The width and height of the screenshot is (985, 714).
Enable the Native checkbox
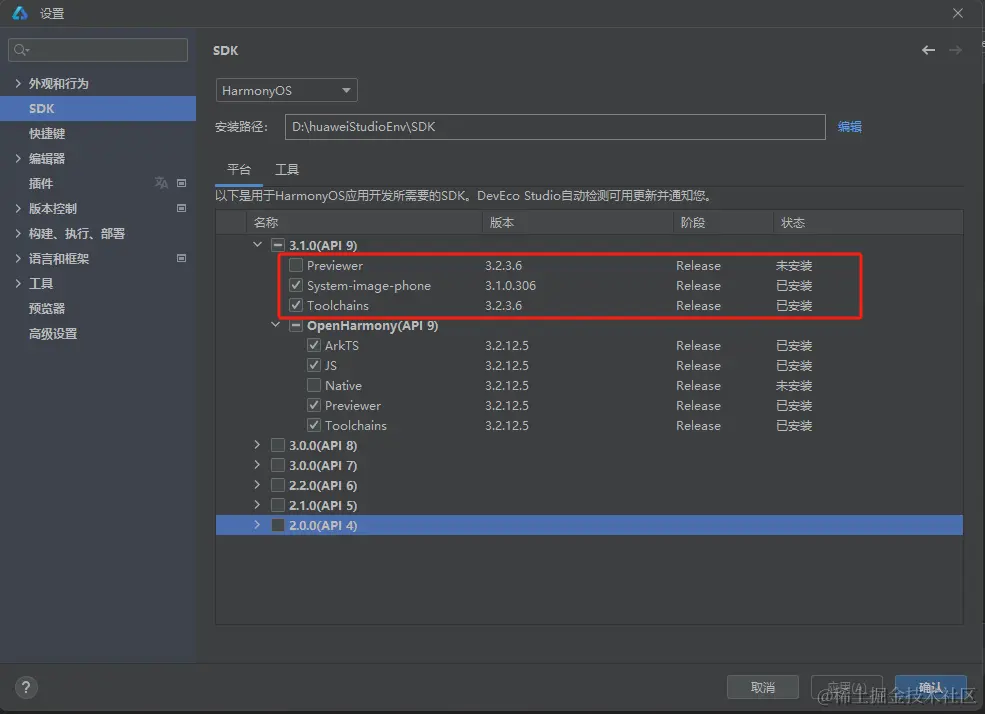coord(313,385)
